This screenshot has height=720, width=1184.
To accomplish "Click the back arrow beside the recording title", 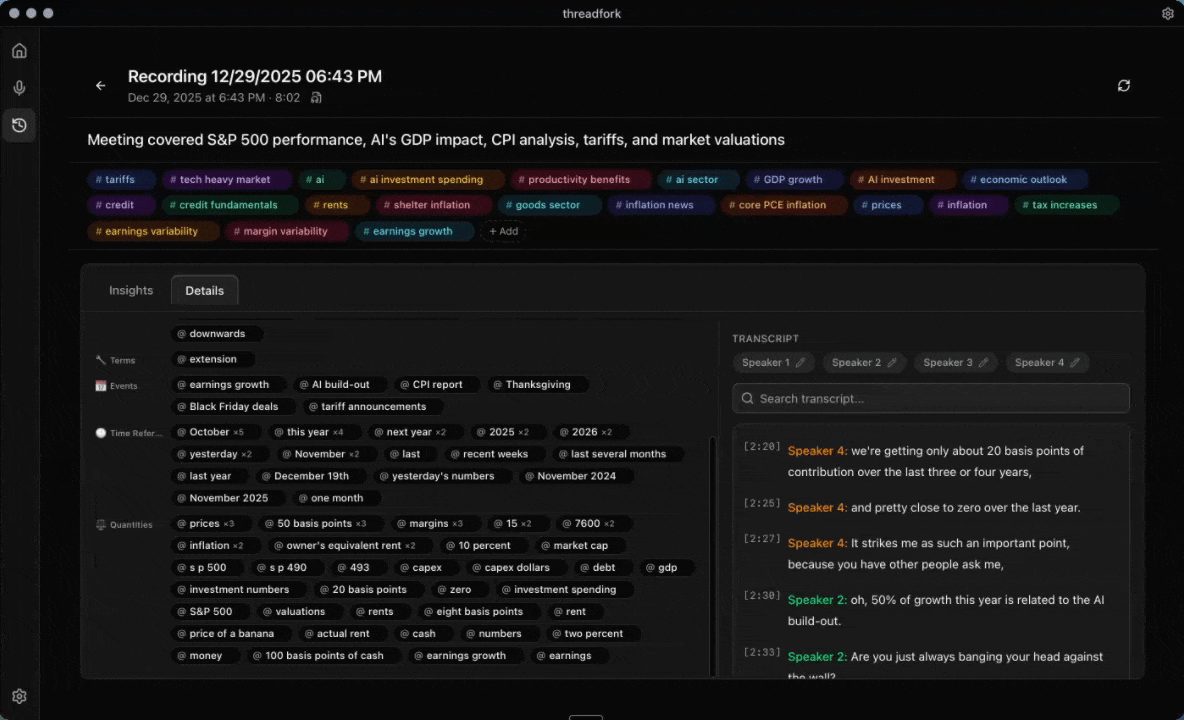I will (100, 86).
